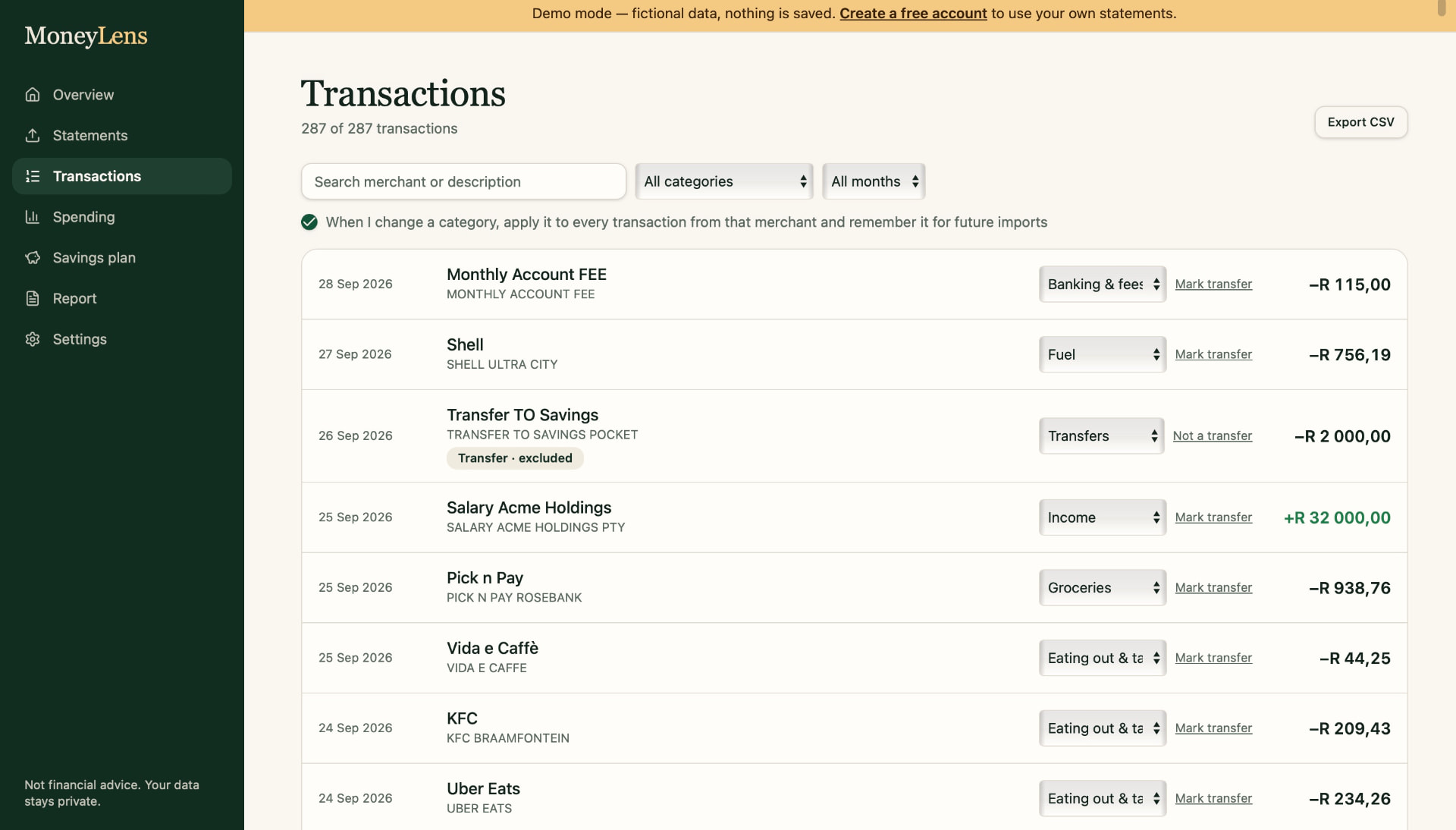Click the Settings gear icon
The height and width of the screenshot is (830, 1456).
coord(33,339)
